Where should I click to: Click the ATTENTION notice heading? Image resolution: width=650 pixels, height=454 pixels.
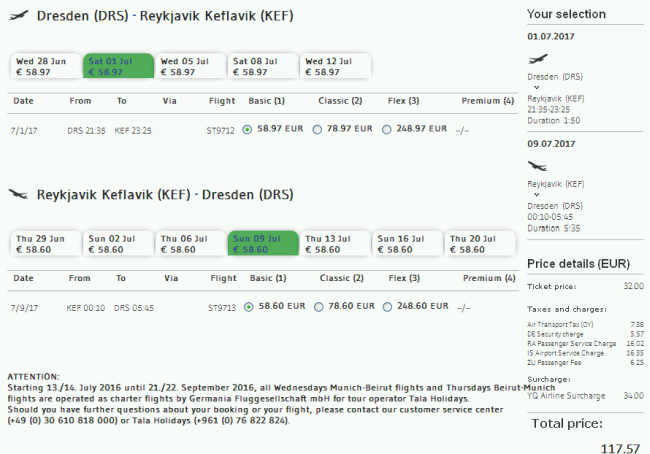(x=33, y=377)
